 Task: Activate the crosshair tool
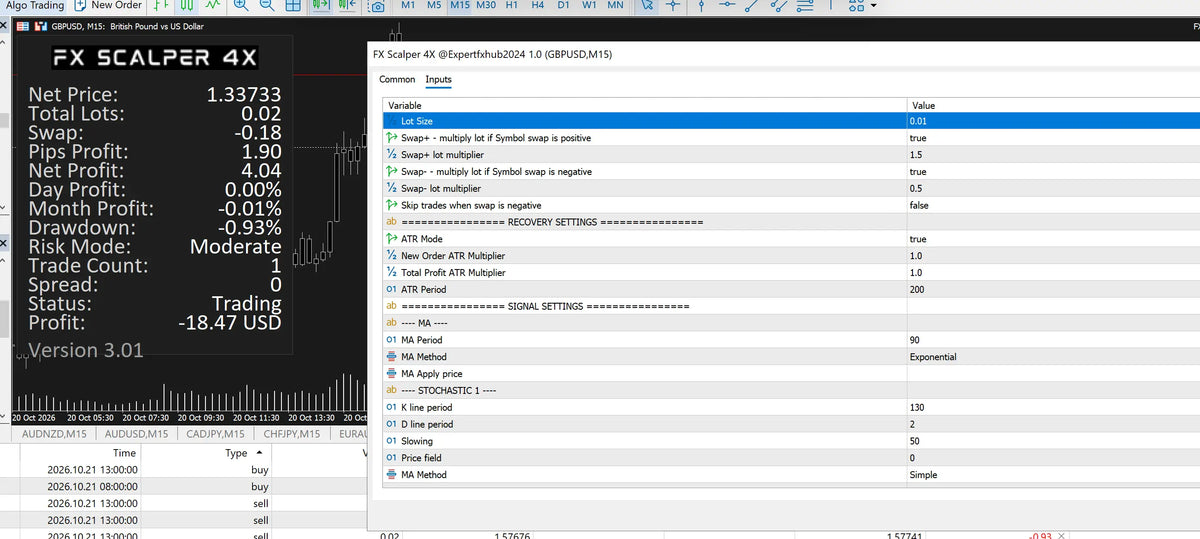click(x=672, y=6)
